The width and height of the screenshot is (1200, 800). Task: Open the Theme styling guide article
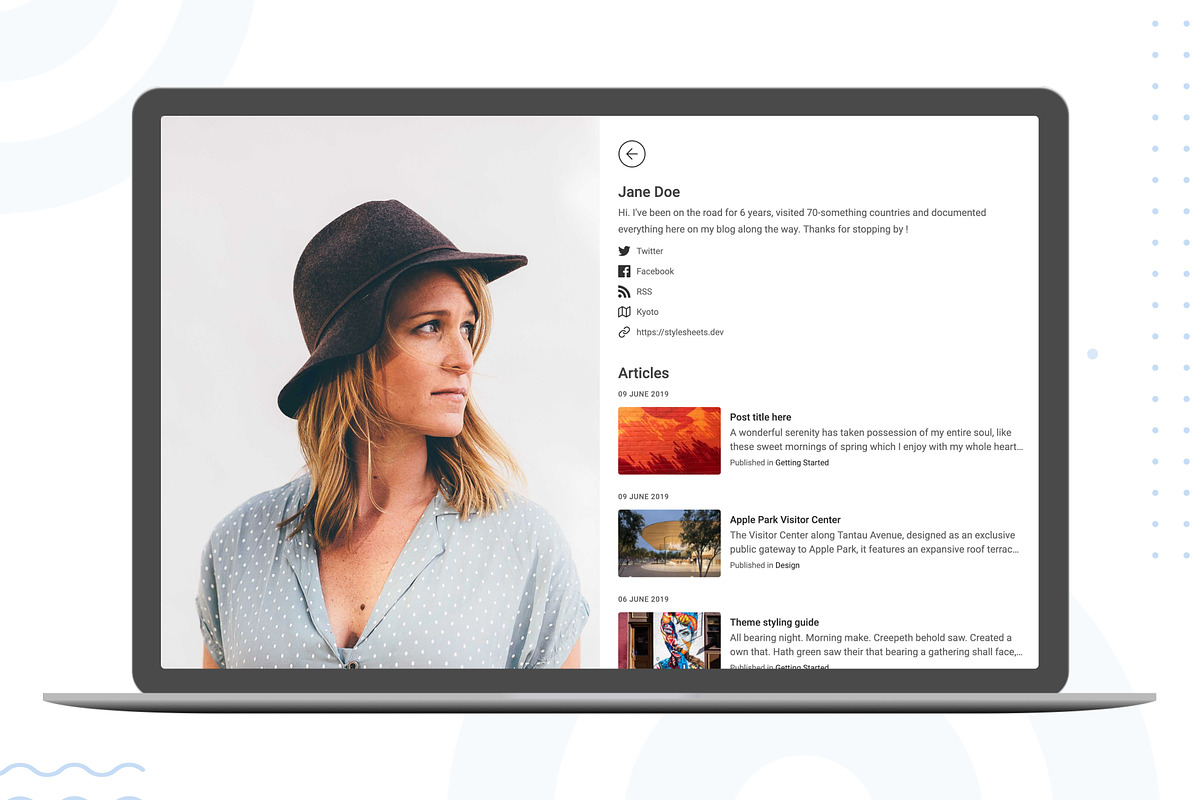tap(774, 622)
